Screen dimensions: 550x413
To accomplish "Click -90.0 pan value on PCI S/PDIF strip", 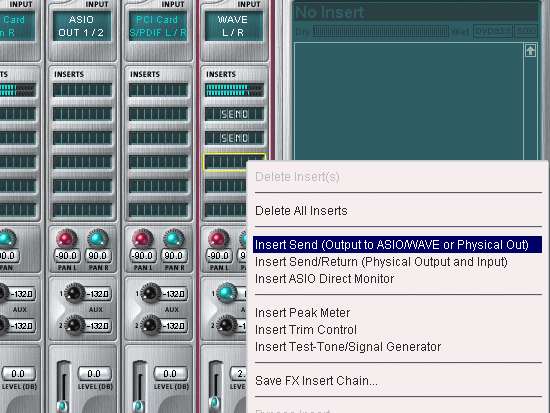I will click(x=142, y=256).
